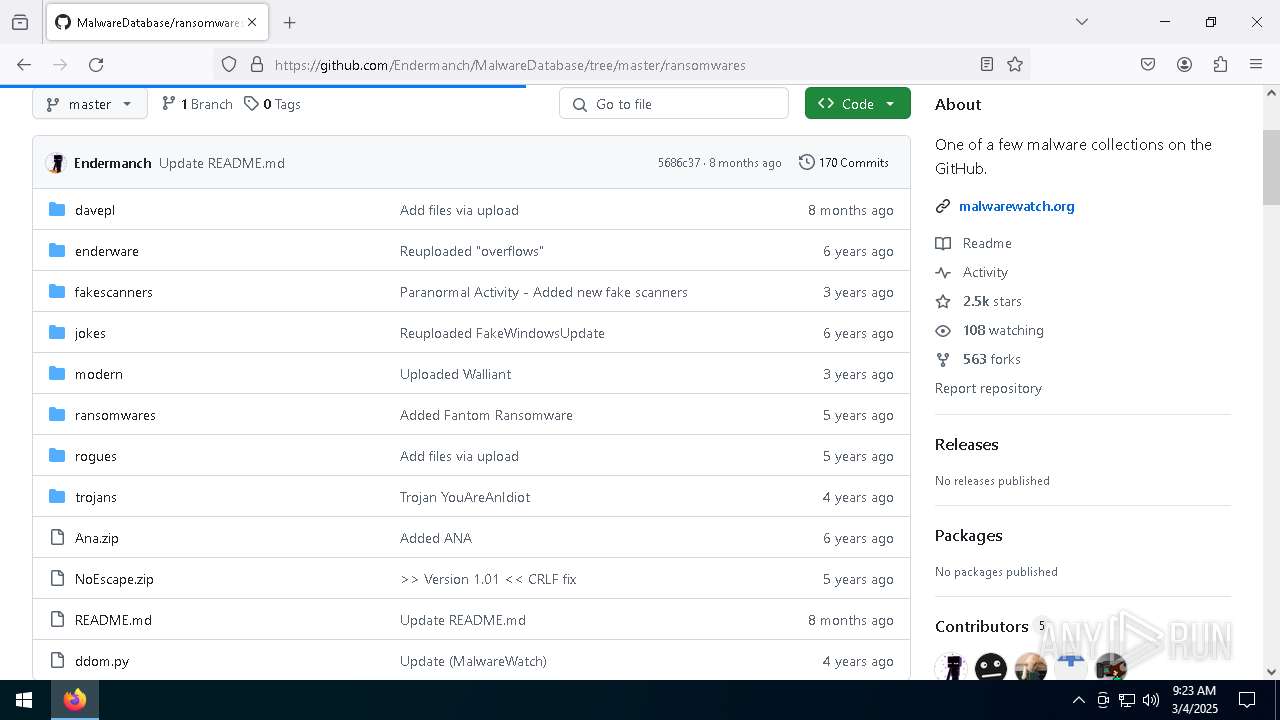This screenshot has width=1280, height=720.
Task: View the 1 Branch link
Action: coord(197,104)
